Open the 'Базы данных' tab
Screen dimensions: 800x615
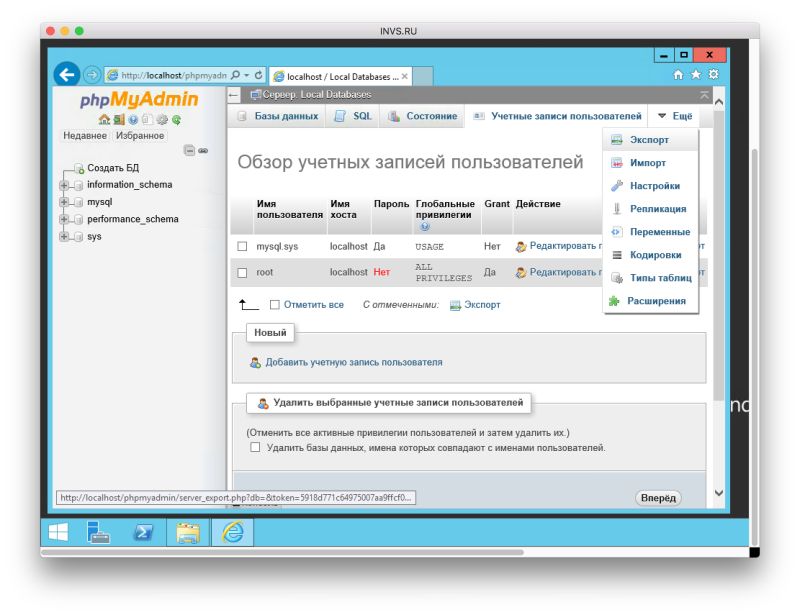(x=279, y=116)
